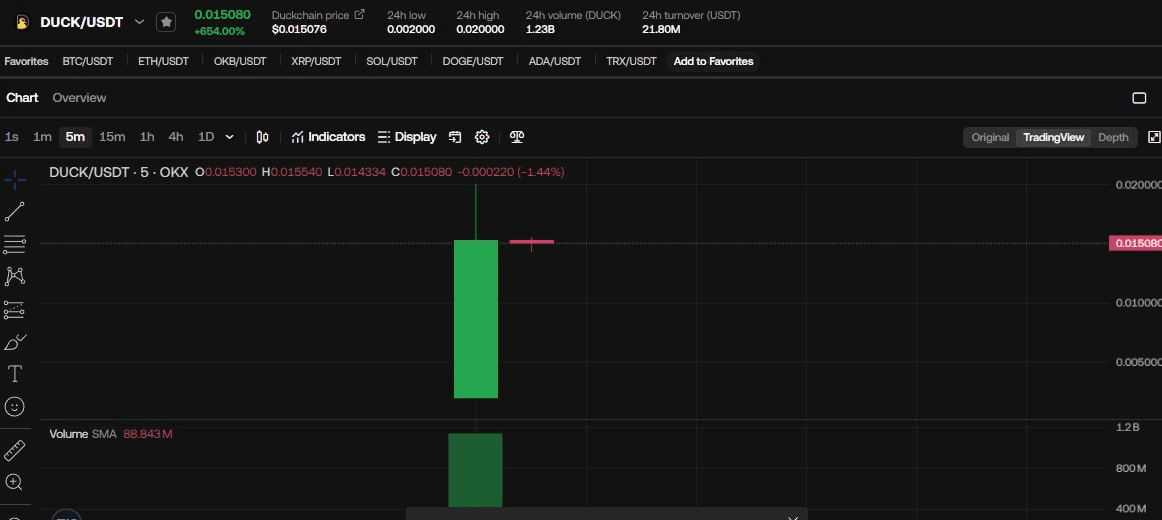1162x520 pixels.
Task: Click the Add to Favorites button
Action: 713,61
